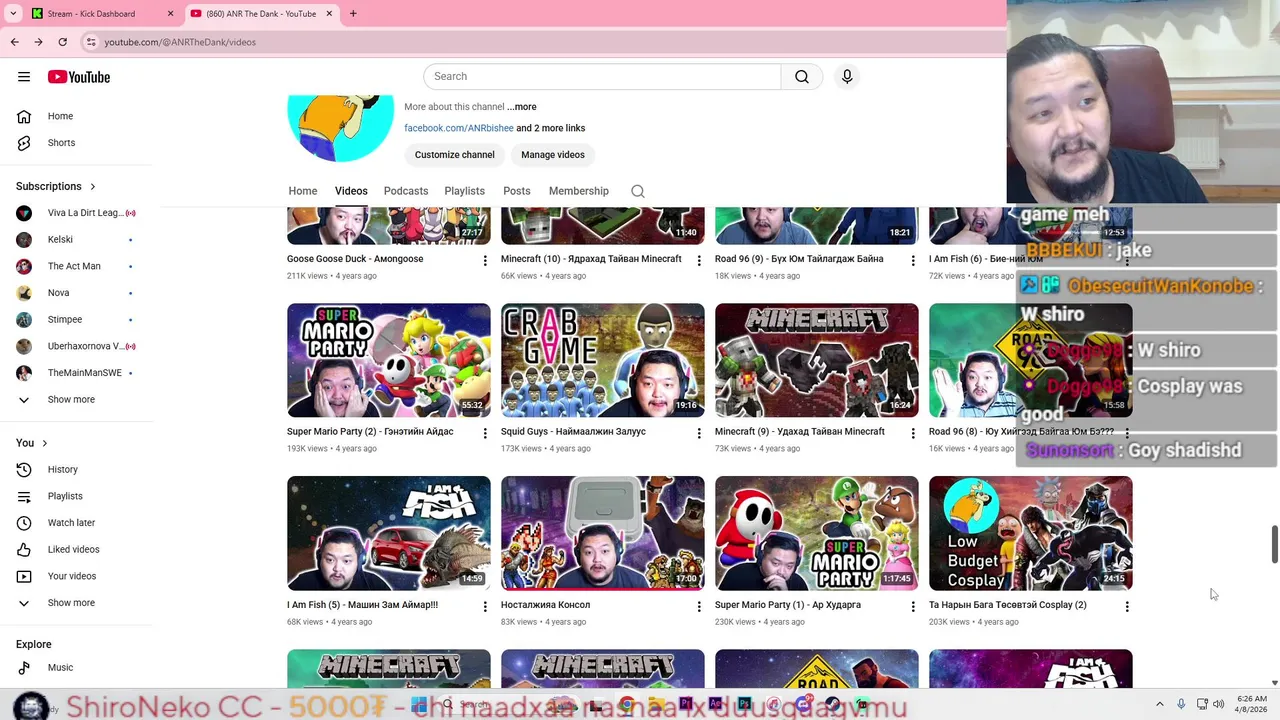Open facebook.com/ANRbishee link

[459, 128]
